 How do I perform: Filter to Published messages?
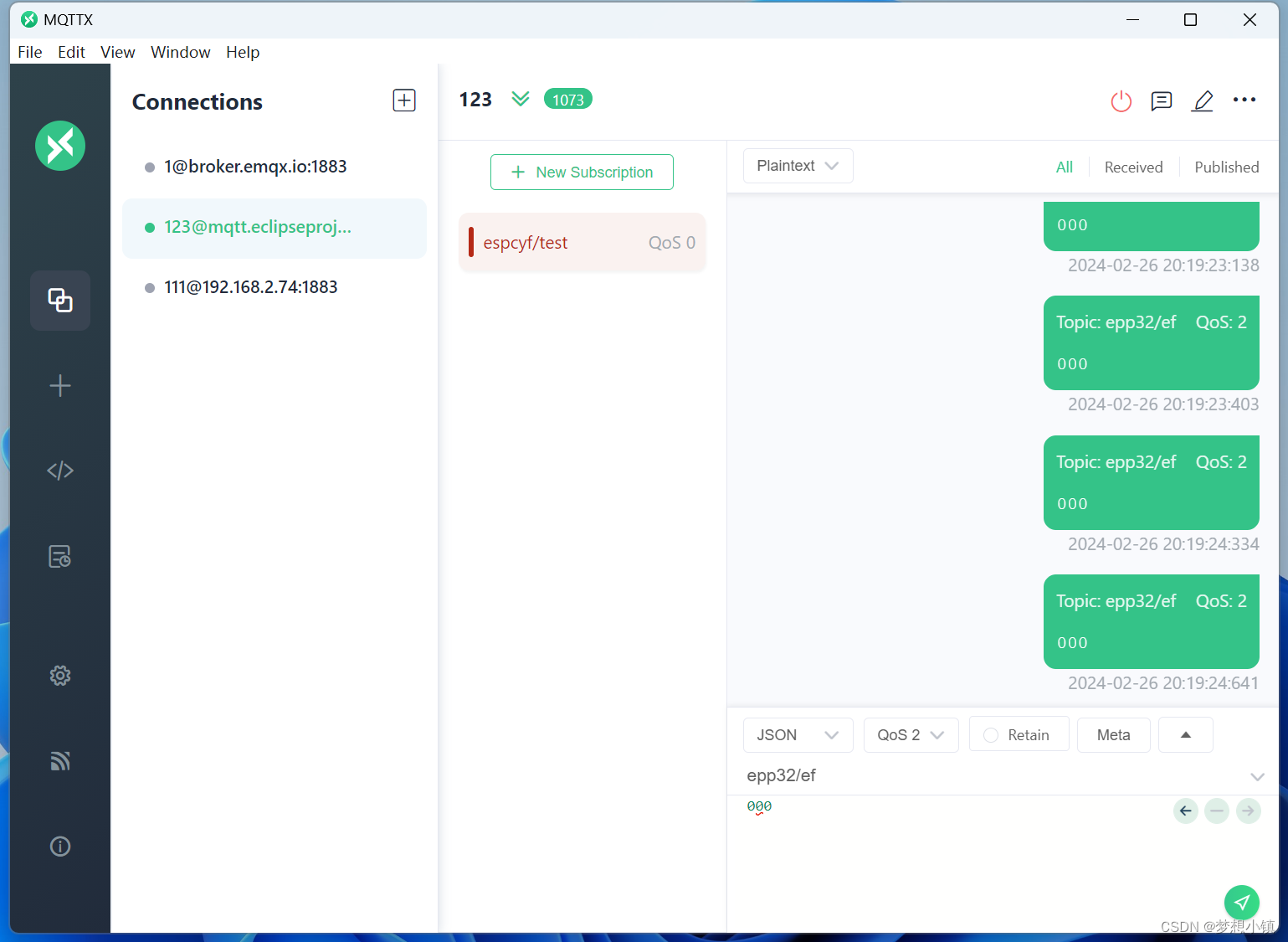click(1227, 167)
